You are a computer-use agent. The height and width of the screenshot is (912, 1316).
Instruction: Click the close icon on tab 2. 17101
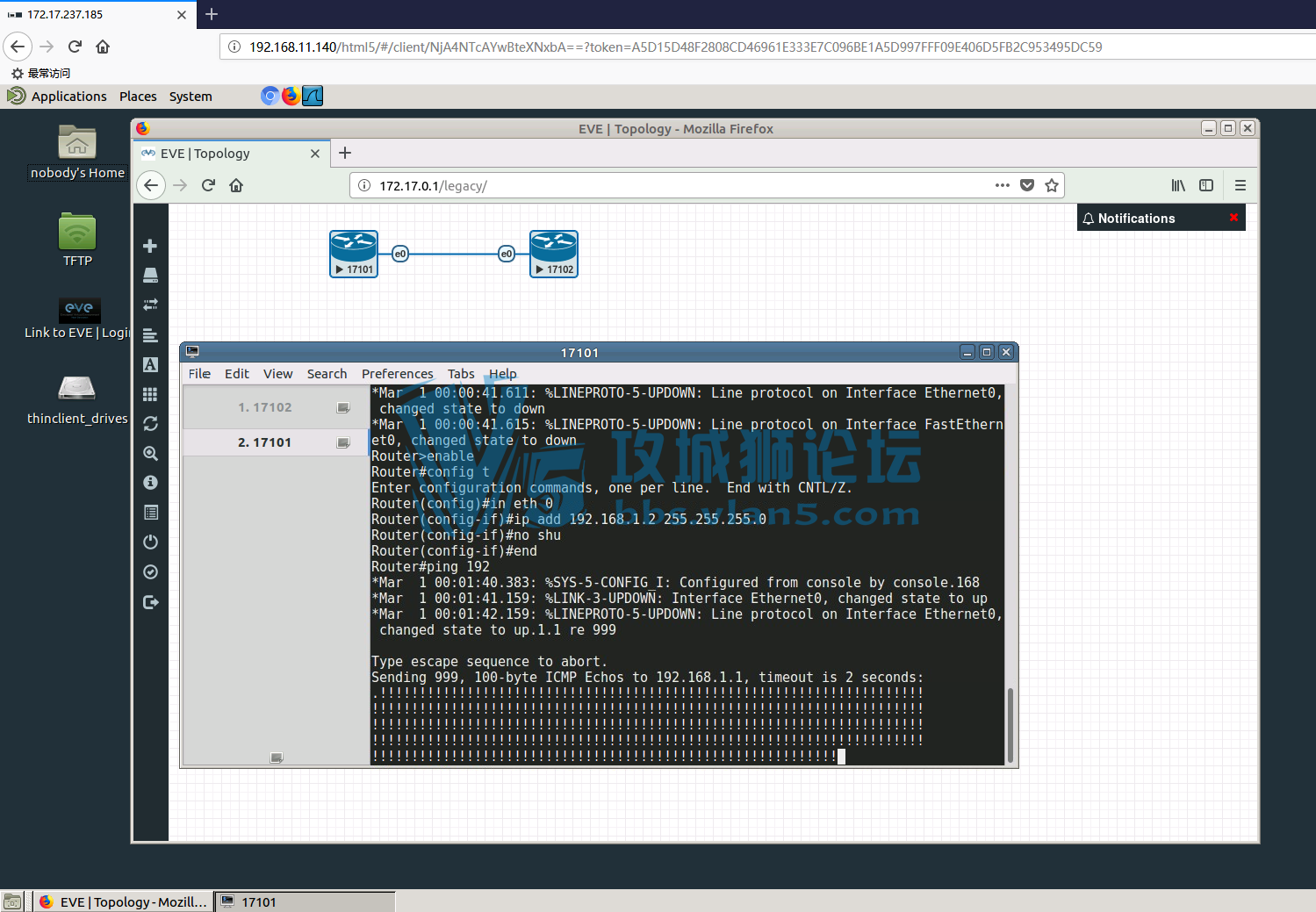[343, 442]
